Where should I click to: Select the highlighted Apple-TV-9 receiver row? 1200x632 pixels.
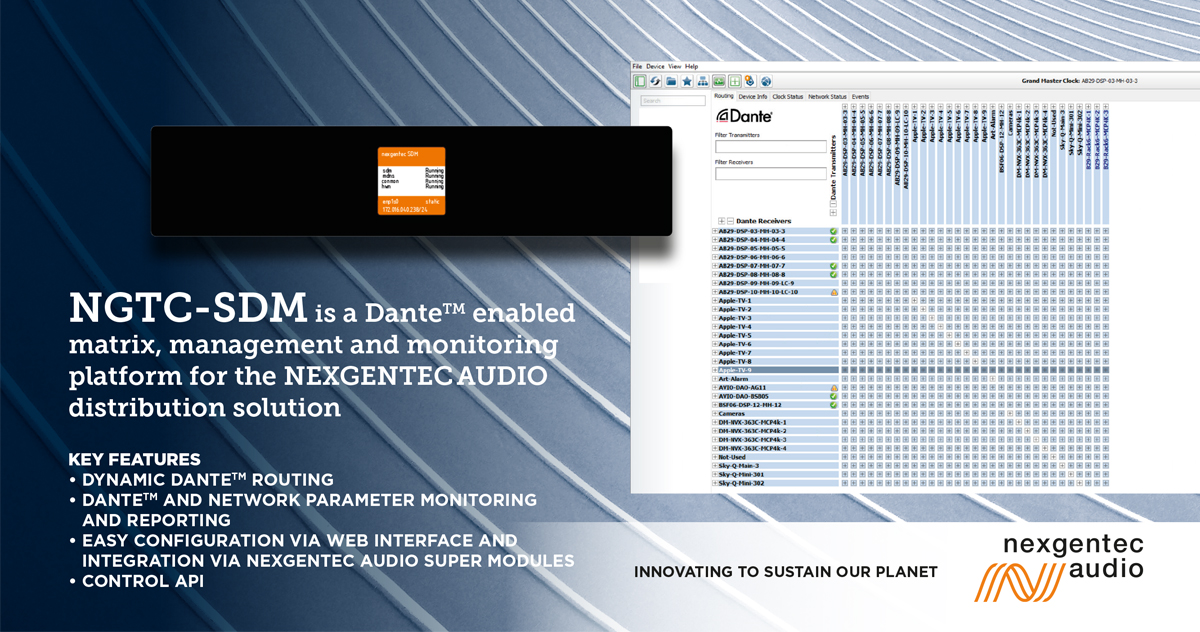(775, 370)
